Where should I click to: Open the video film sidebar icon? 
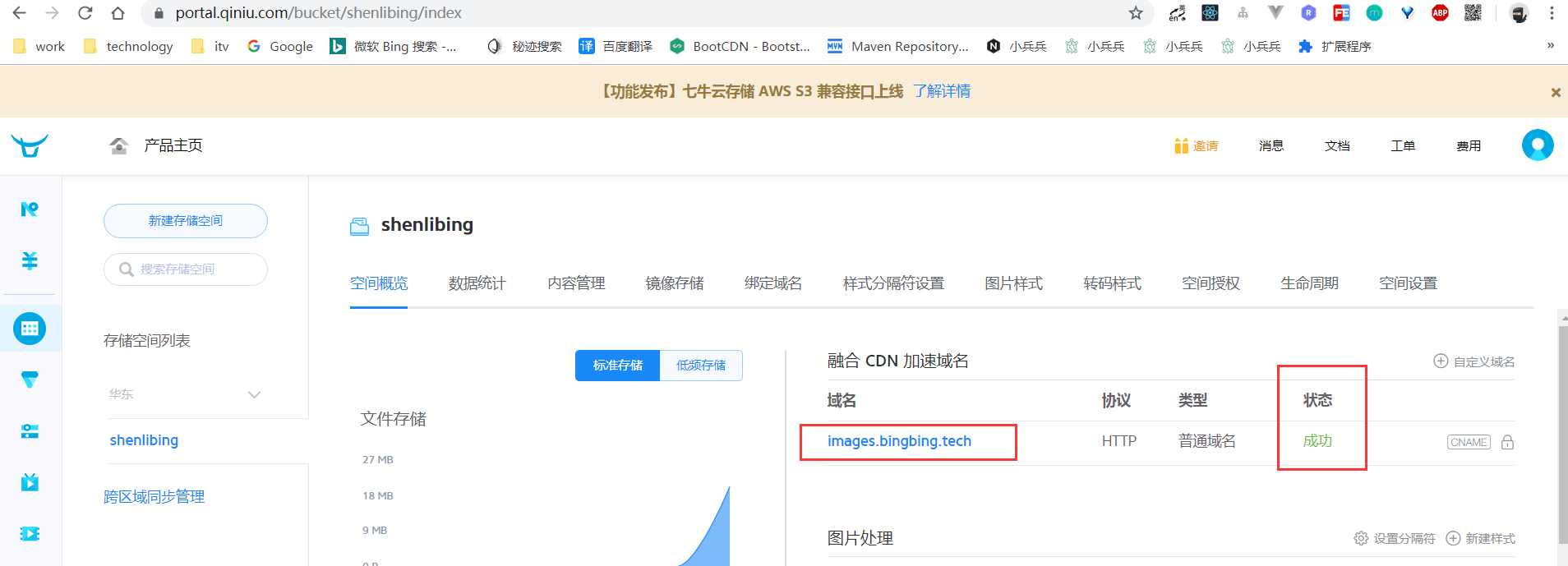coord(30,534)
